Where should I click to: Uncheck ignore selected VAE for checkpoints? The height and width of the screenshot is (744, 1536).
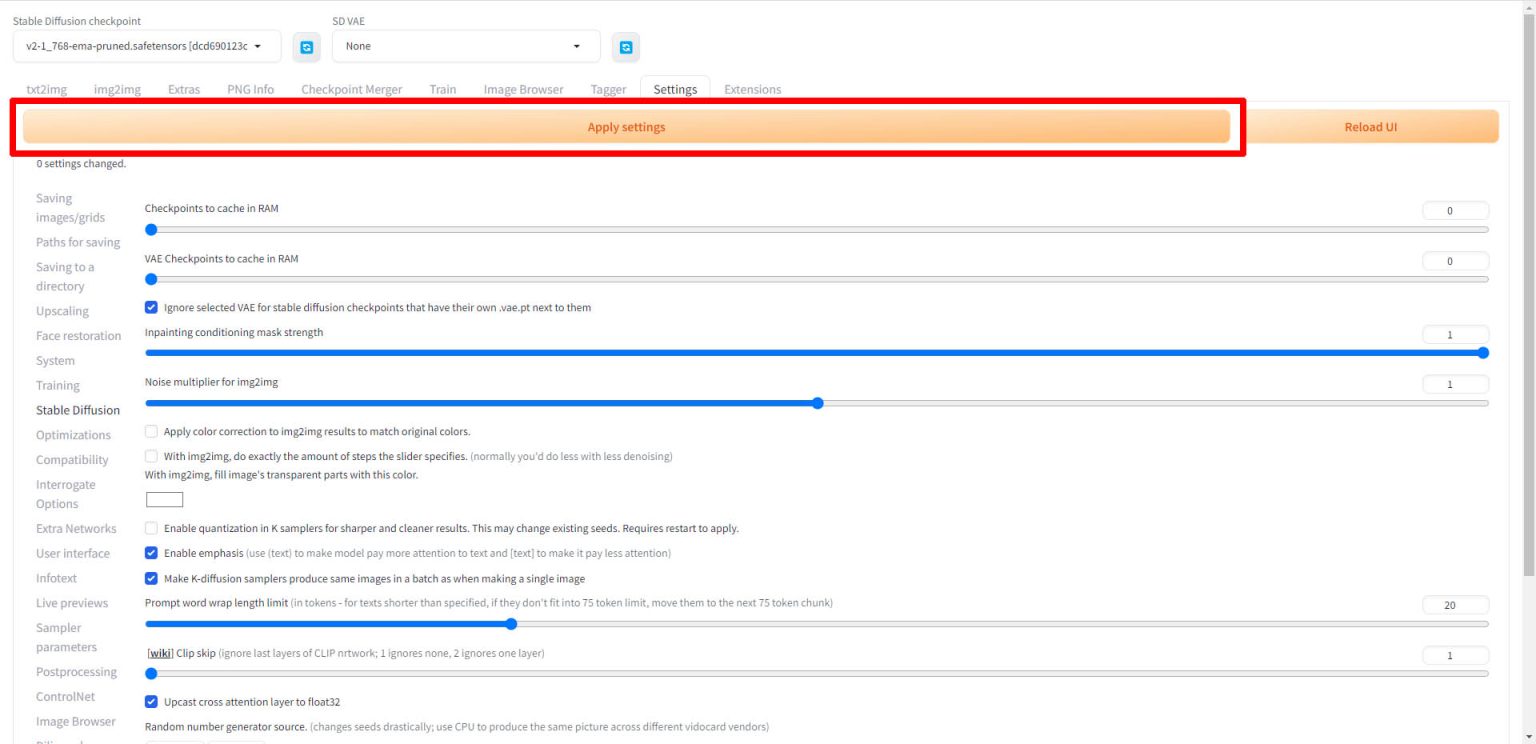[x=151, y=307]
